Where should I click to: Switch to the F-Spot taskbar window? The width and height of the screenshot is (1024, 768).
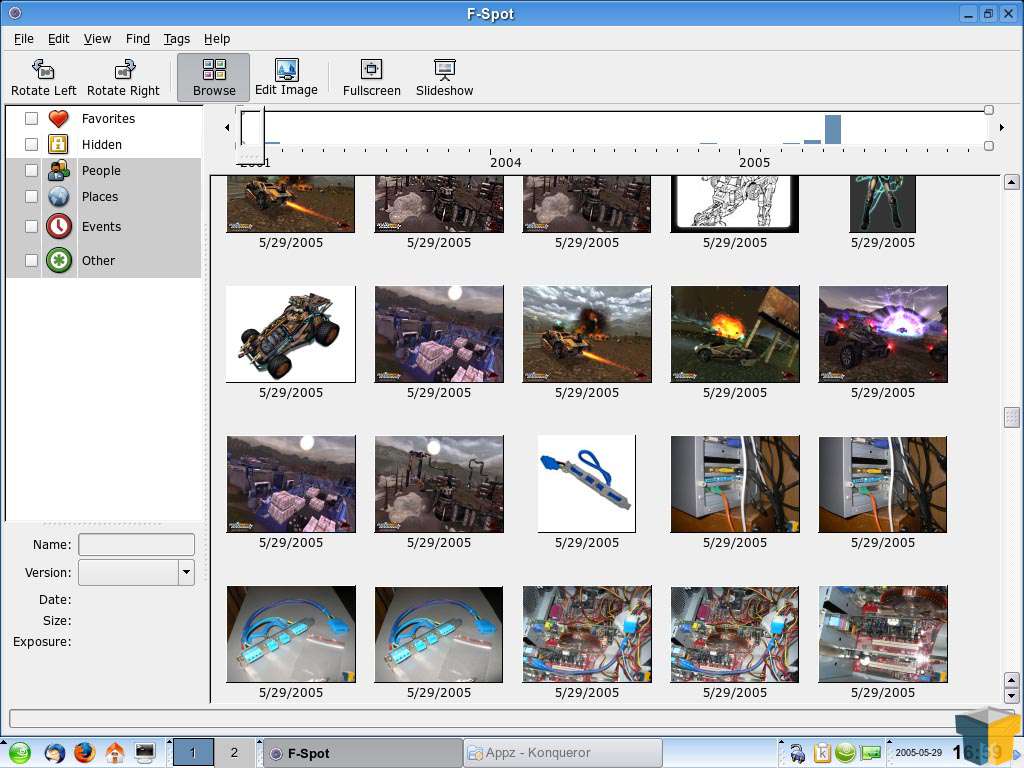click(x=362, y=753)
